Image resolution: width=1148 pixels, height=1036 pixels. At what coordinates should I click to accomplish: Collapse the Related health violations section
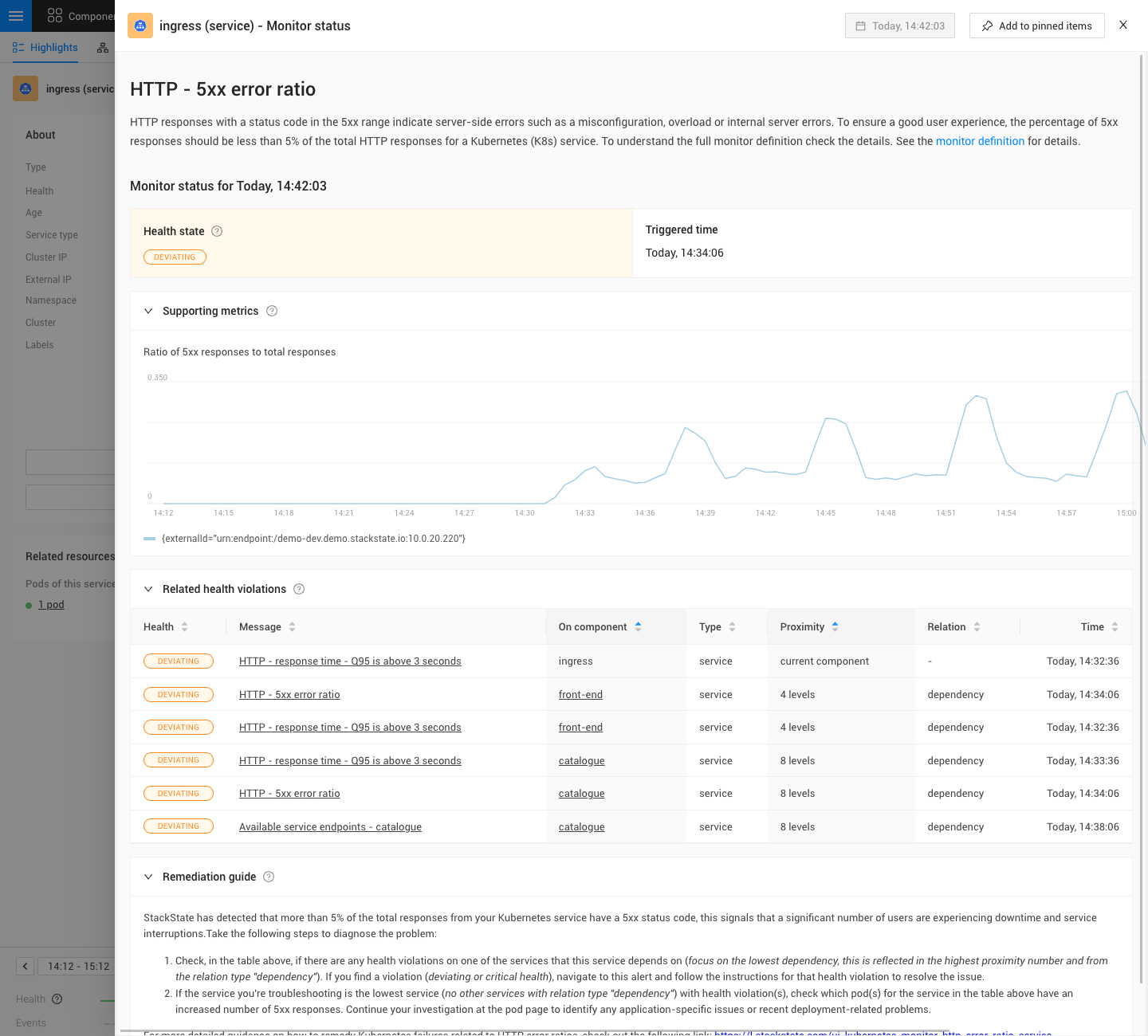point(148,589)
